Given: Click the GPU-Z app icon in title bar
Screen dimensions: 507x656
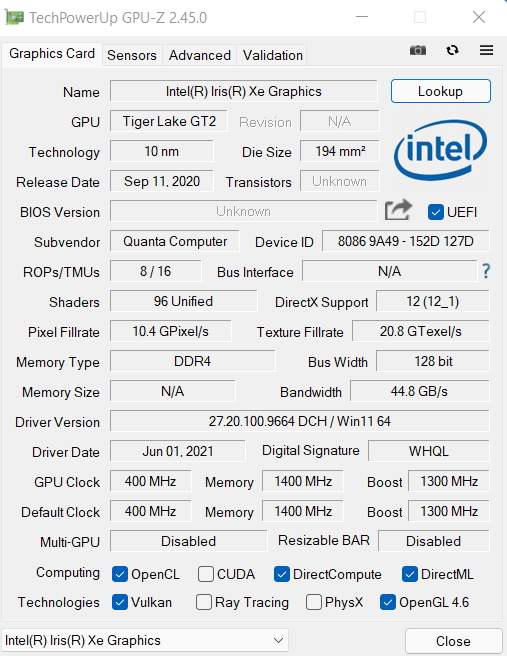Looking at the screenshot, I should [14, 18].
